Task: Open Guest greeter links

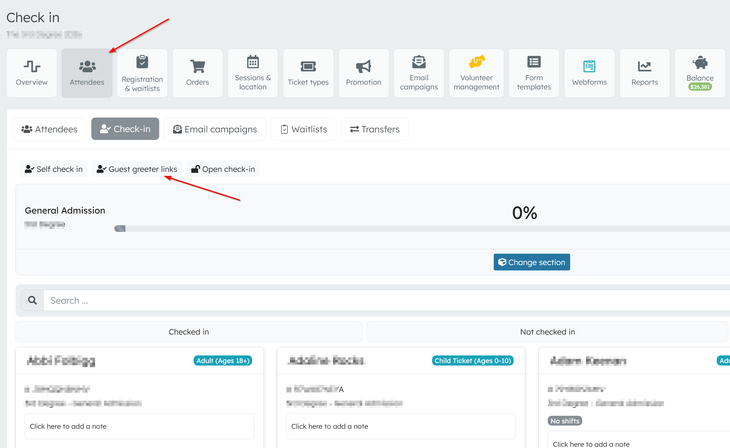Action: point(137,169)
